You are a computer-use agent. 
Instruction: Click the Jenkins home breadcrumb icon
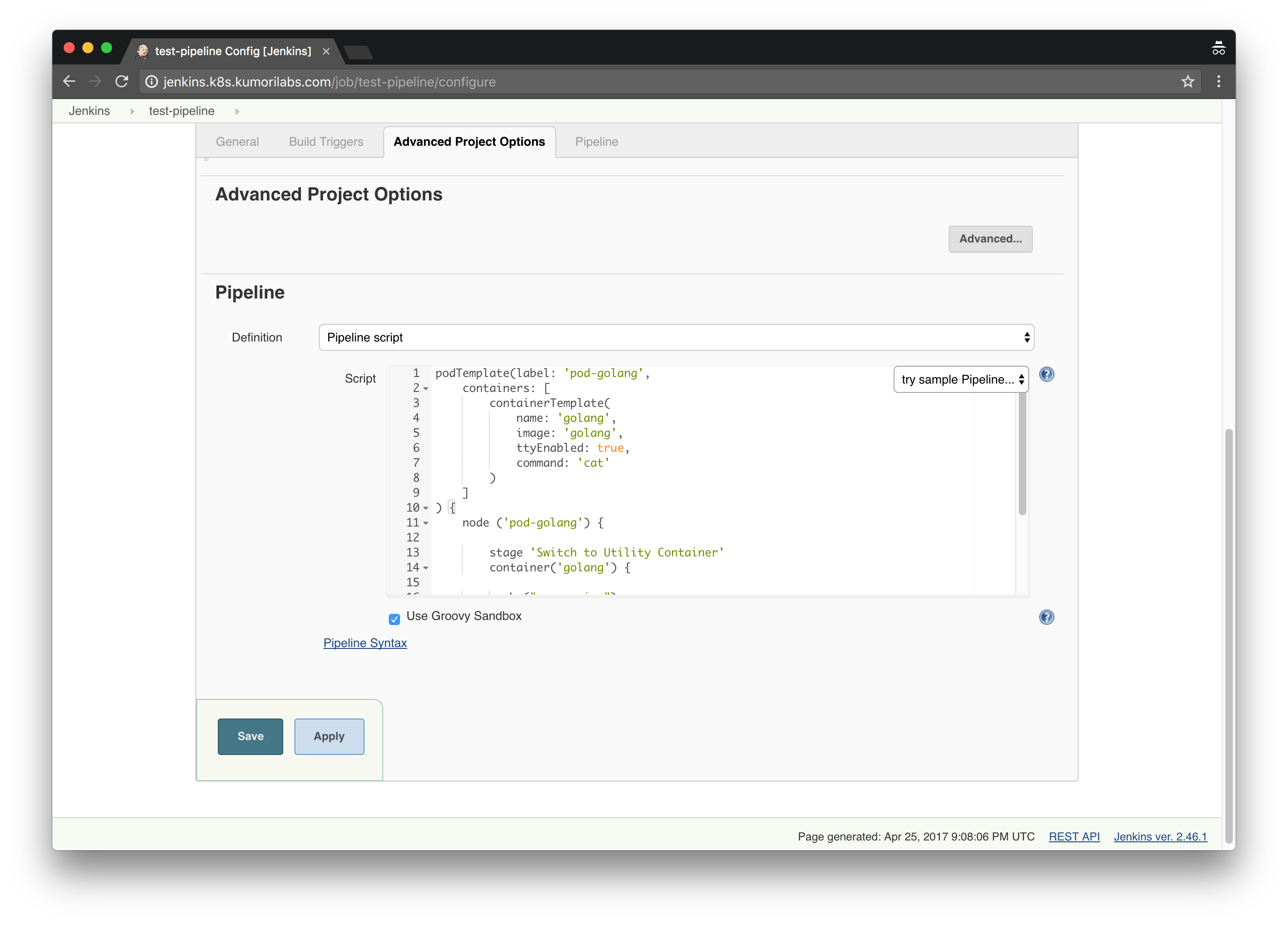(89, 110)
